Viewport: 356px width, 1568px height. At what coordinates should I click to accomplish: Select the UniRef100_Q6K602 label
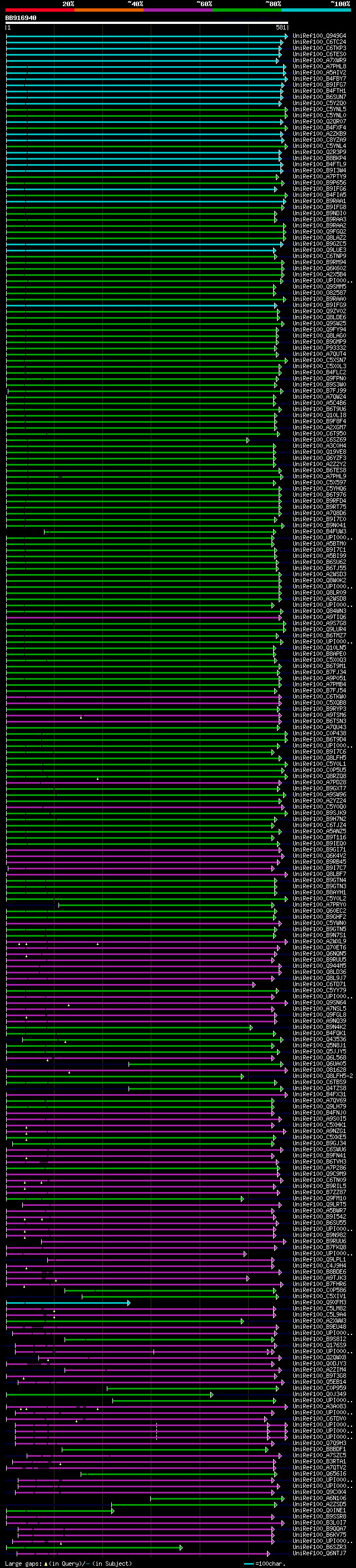pyautogui.click(x=319, y=269)
